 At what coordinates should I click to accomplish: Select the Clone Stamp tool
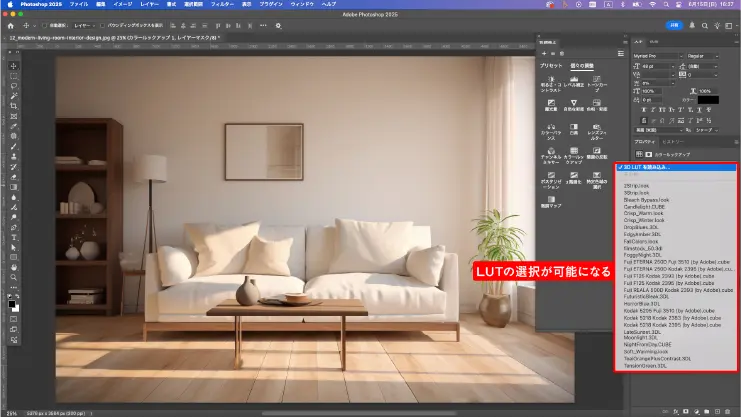tap(14, 156)
